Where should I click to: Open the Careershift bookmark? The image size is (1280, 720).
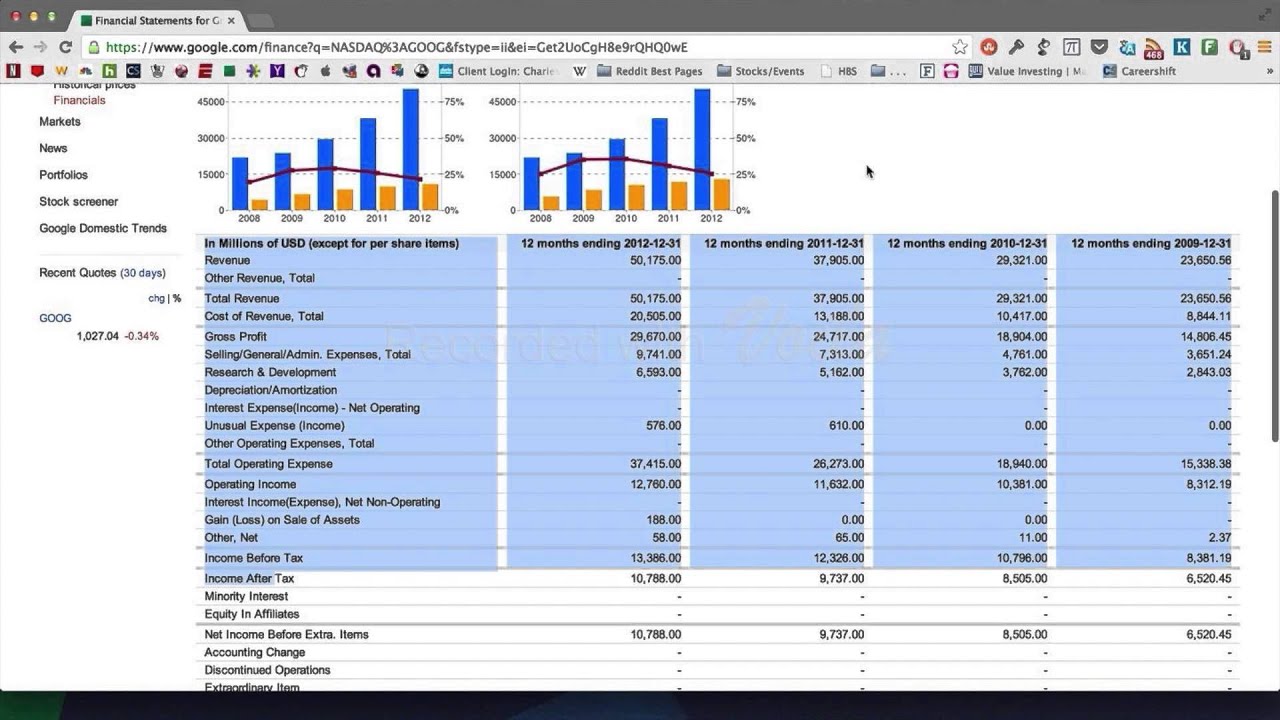tap(1139, 71)
